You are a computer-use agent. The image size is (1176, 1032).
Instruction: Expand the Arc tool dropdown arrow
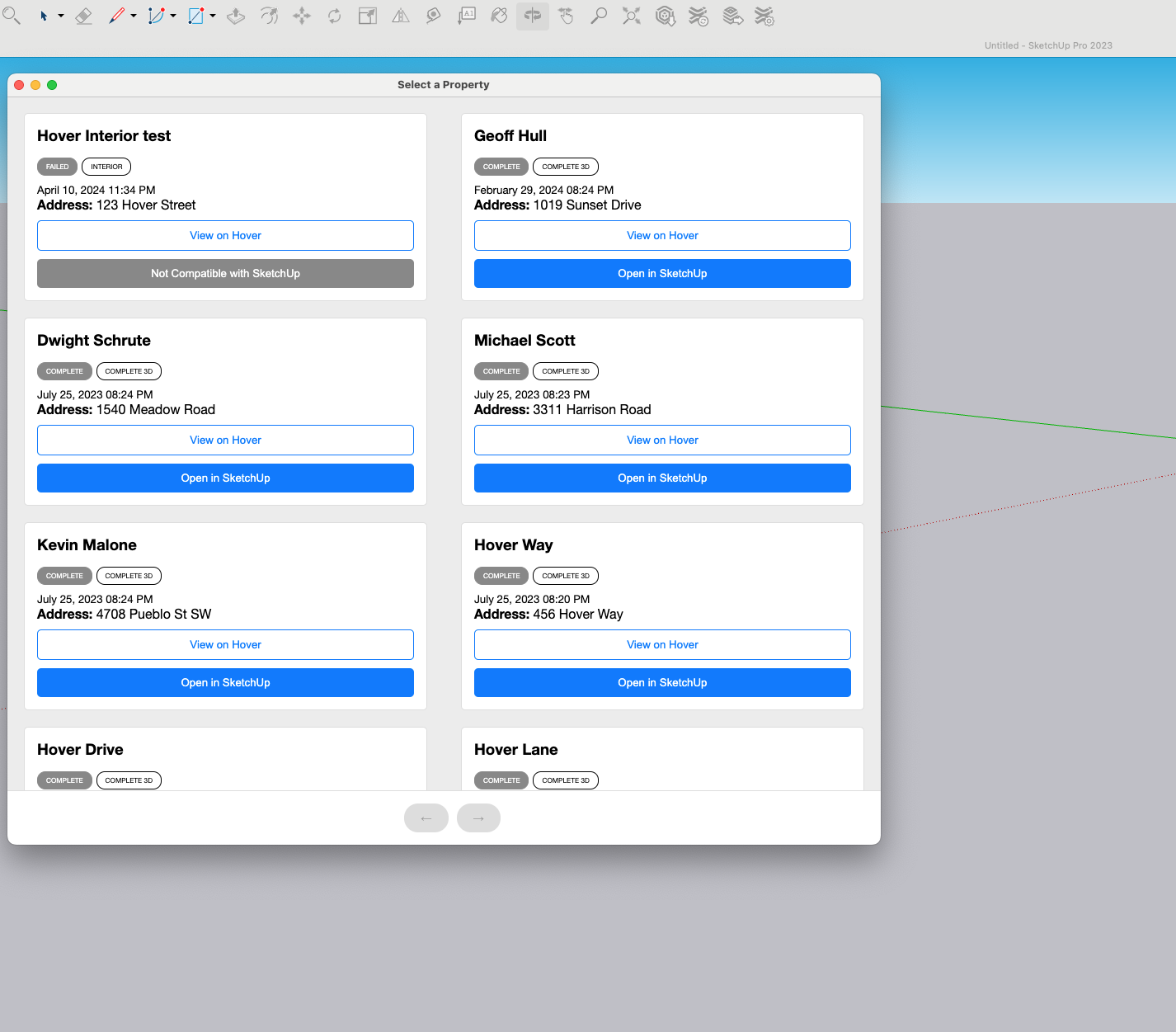click(173, 16)
